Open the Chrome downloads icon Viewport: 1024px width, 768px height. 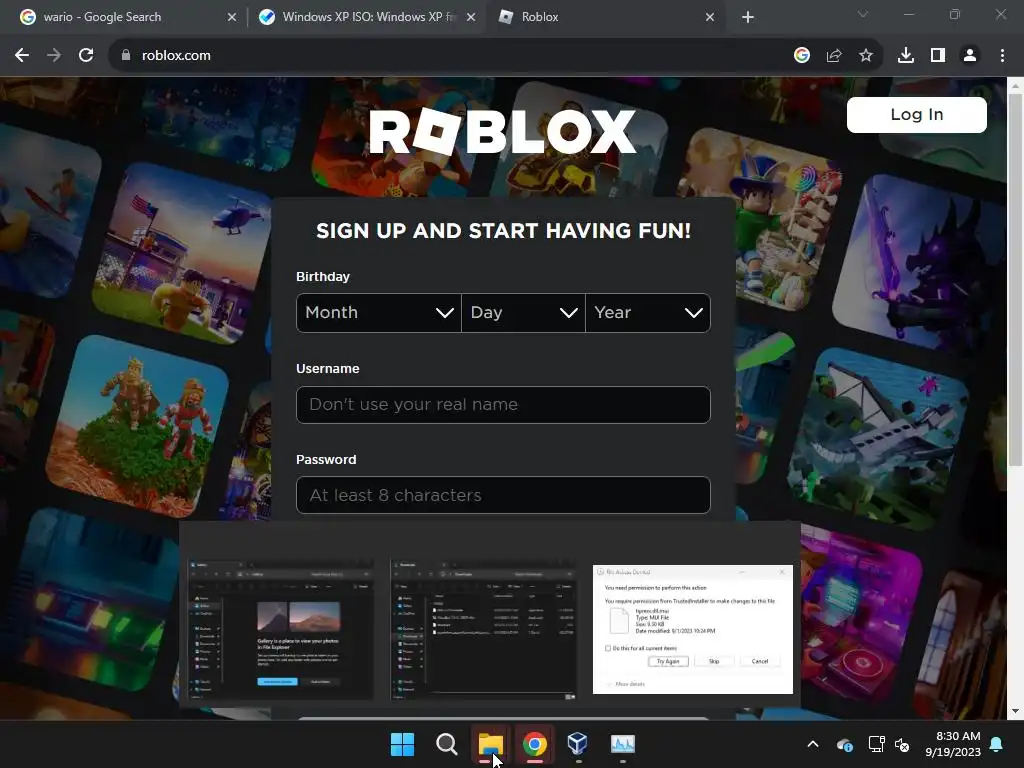point(906,56)
